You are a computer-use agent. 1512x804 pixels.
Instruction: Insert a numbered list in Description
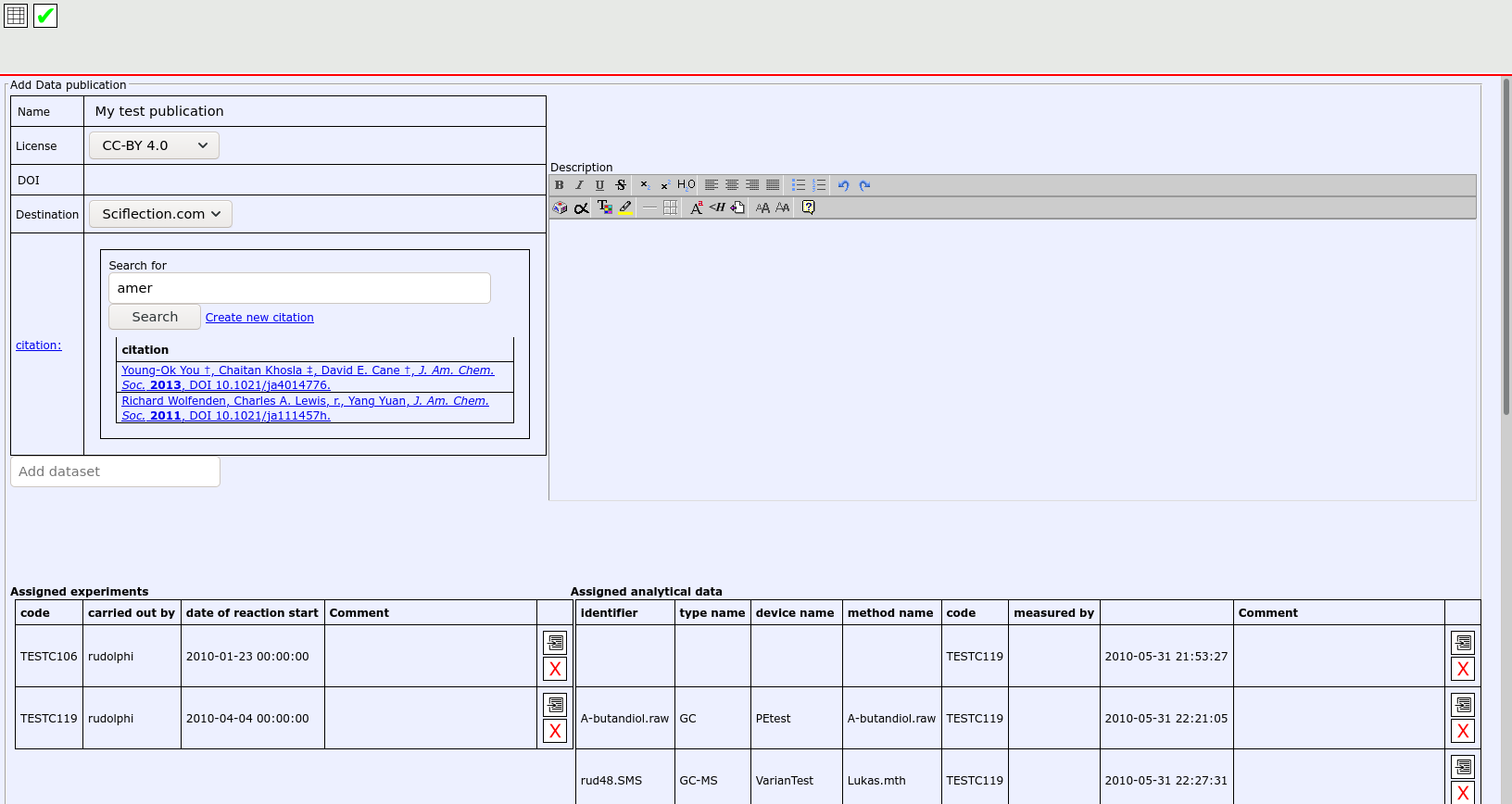point(819,185)
